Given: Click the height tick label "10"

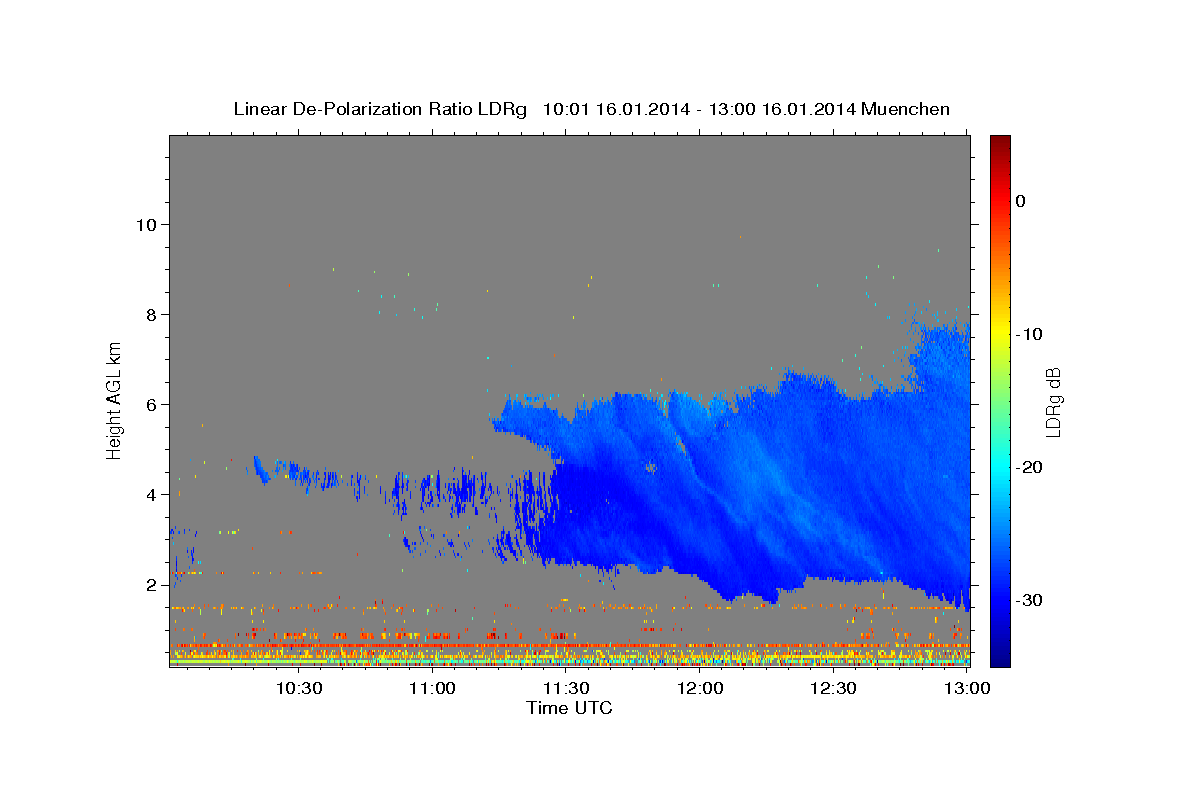Looking at the screenshot, I should [148, 225].
